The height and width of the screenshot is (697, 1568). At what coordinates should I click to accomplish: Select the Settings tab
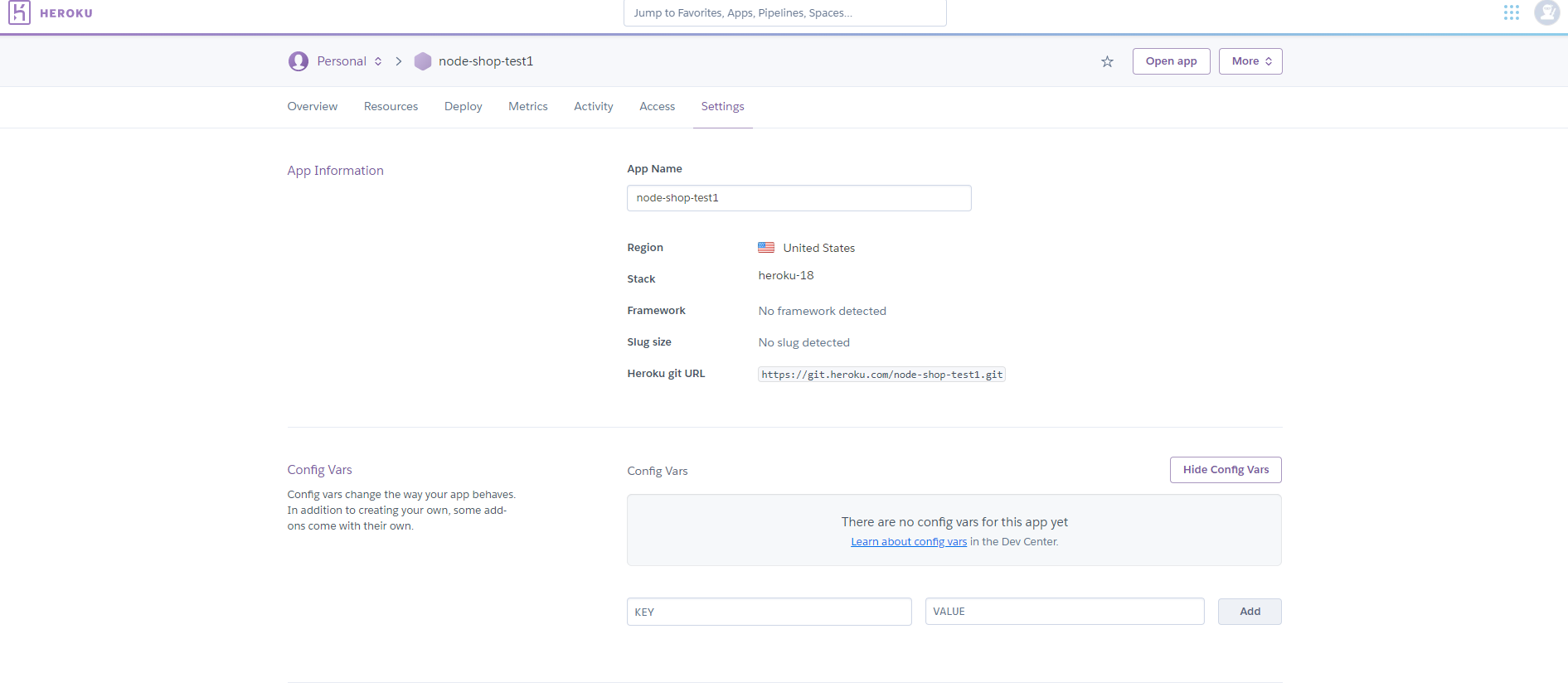723,107
